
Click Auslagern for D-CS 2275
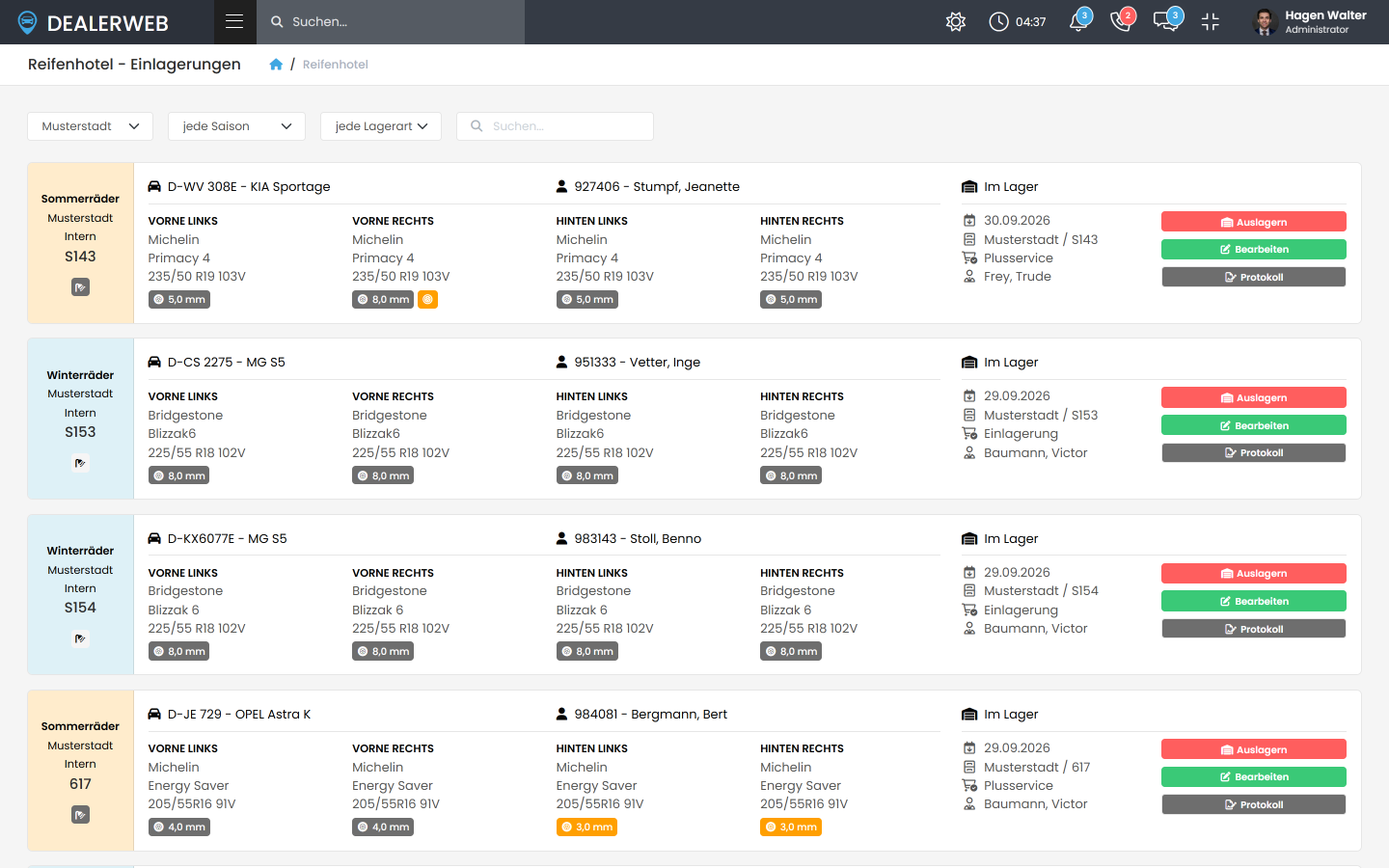[1253, 397]
